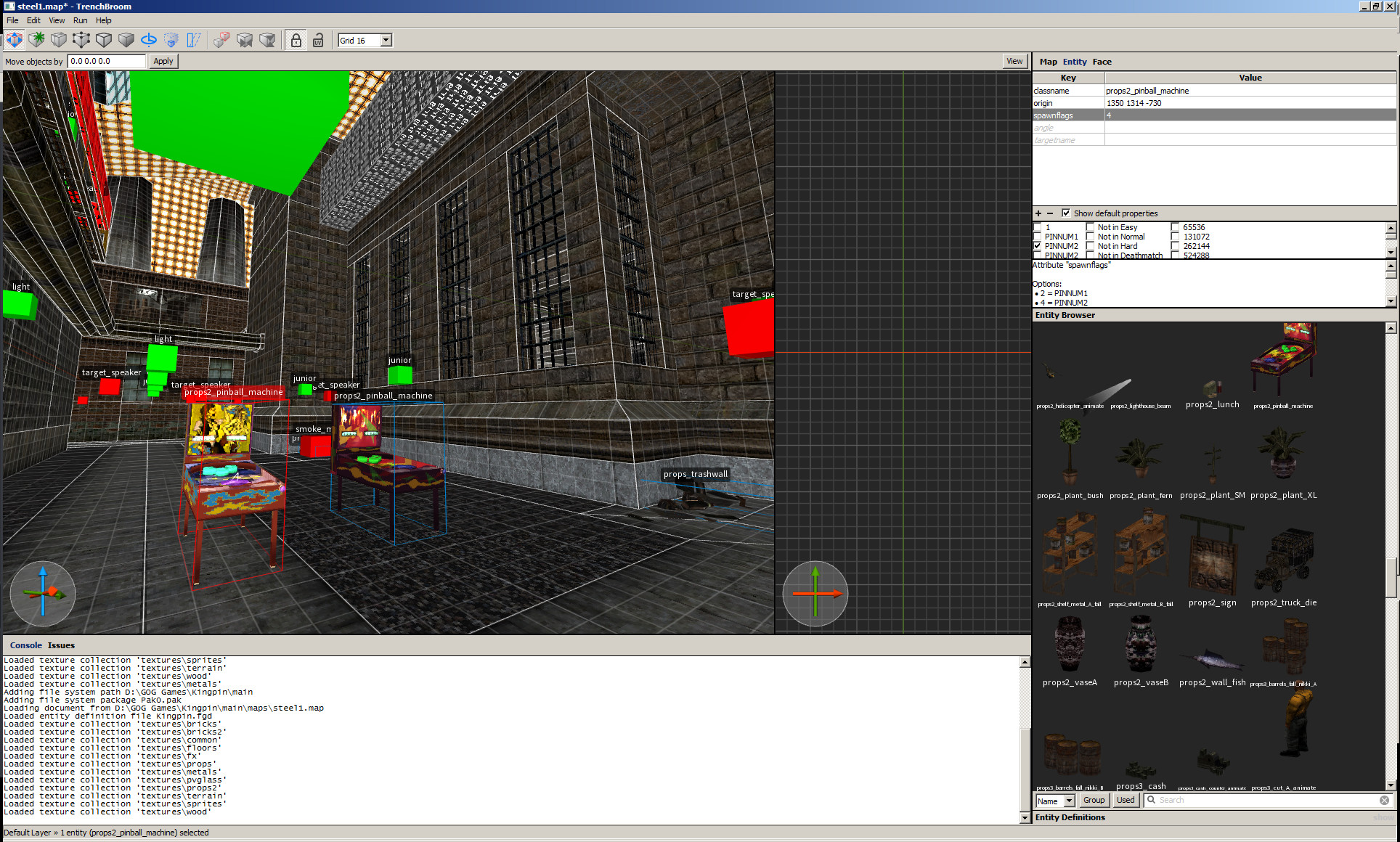Select props2_pinball_machine in Entity Browser
The image size is (1400, 842).
coord(1283,367)
